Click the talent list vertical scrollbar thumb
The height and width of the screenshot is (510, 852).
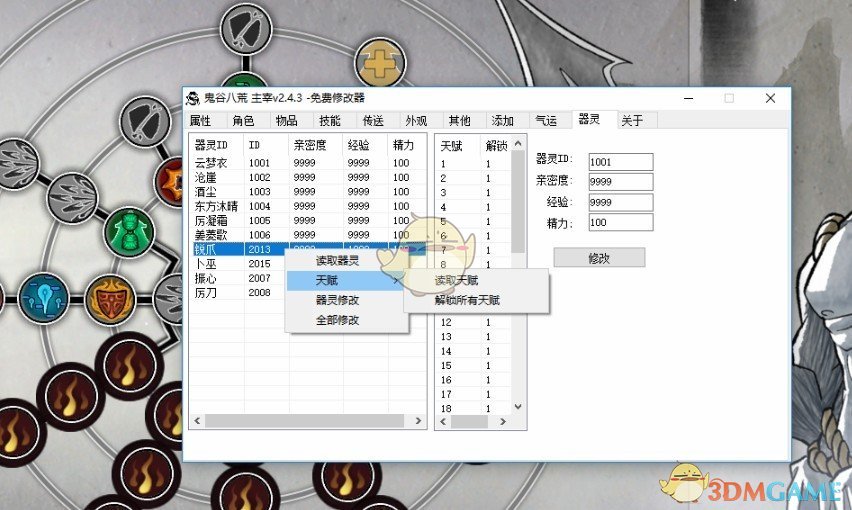(518, 202)
